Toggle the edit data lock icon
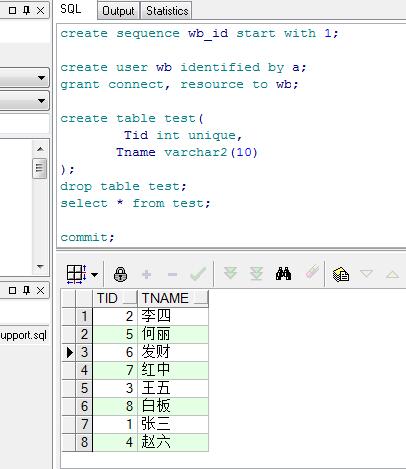Image resolution: width=406 pixels, height=469 pixels. point(120,275)
